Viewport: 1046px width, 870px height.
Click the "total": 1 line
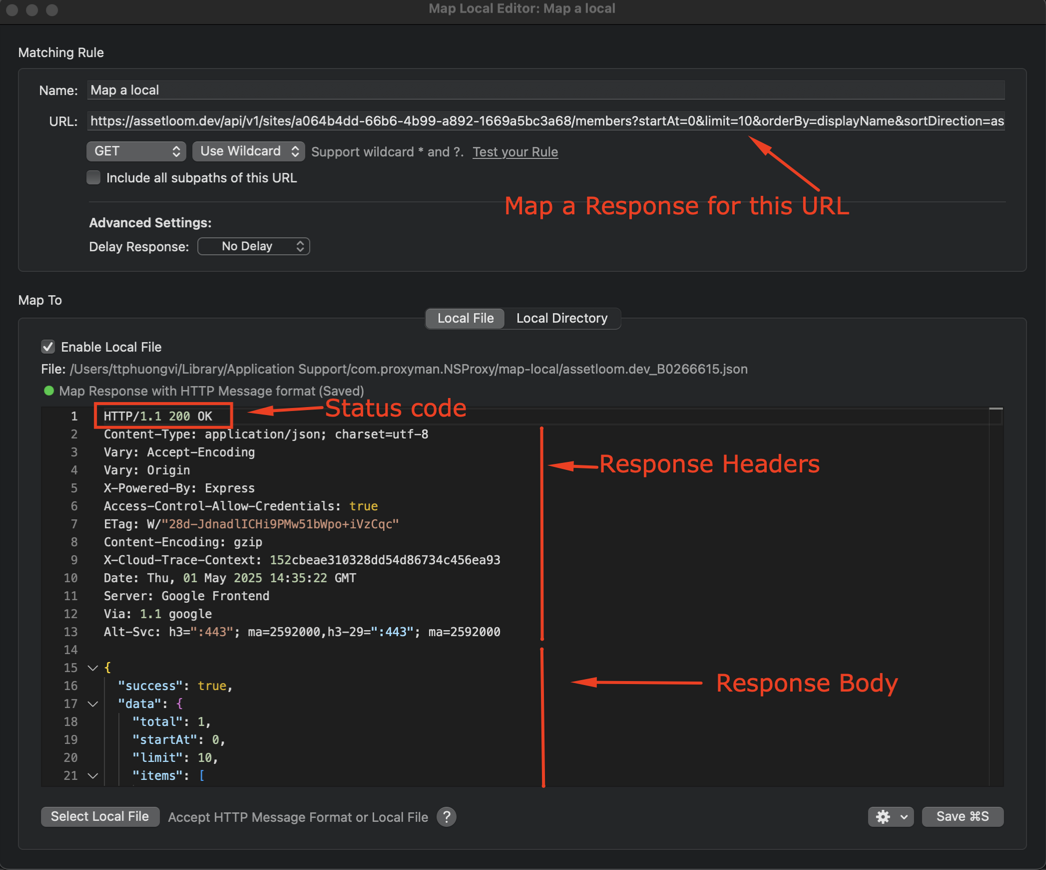point(171,722)
